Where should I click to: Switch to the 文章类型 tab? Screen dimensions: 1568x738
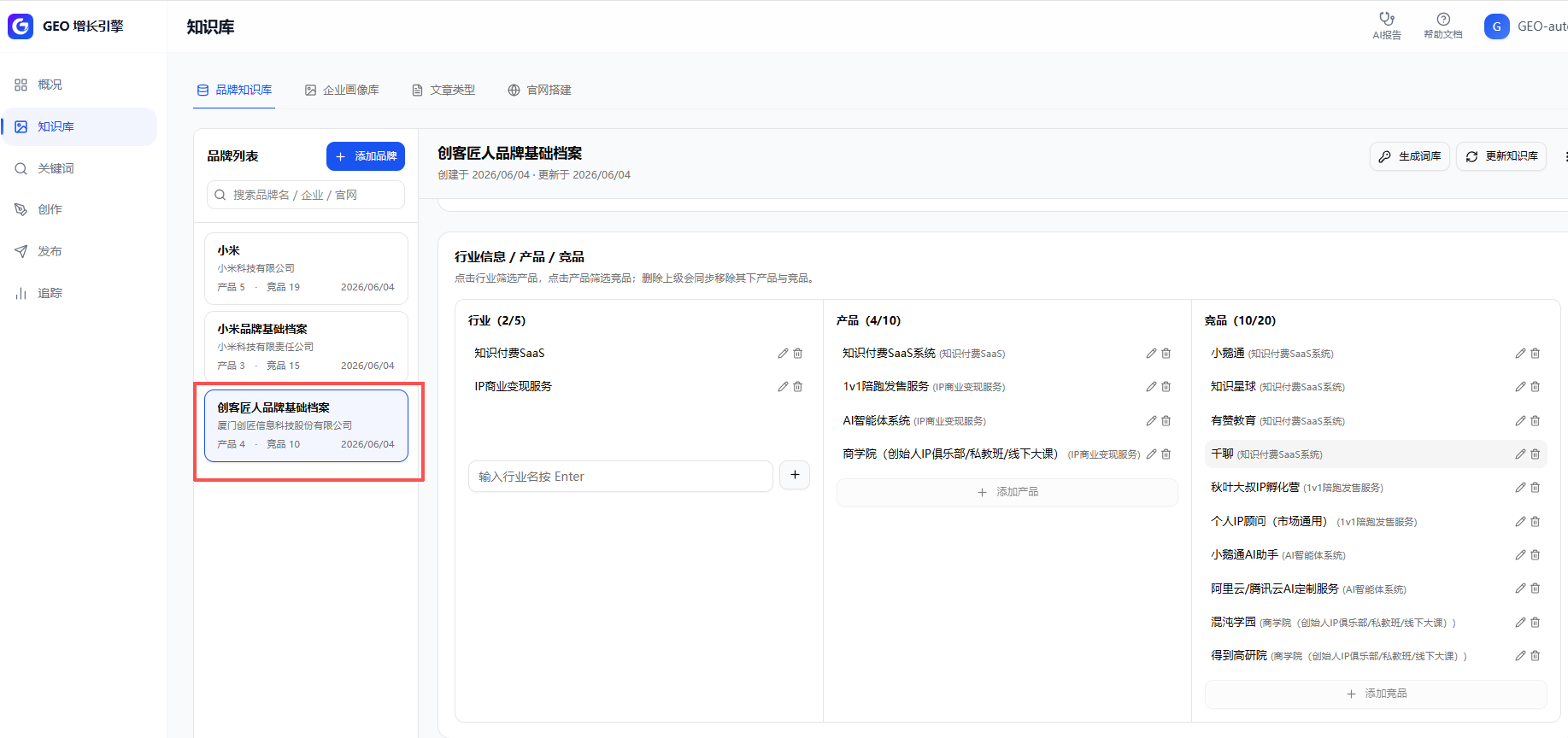point(443,90)
